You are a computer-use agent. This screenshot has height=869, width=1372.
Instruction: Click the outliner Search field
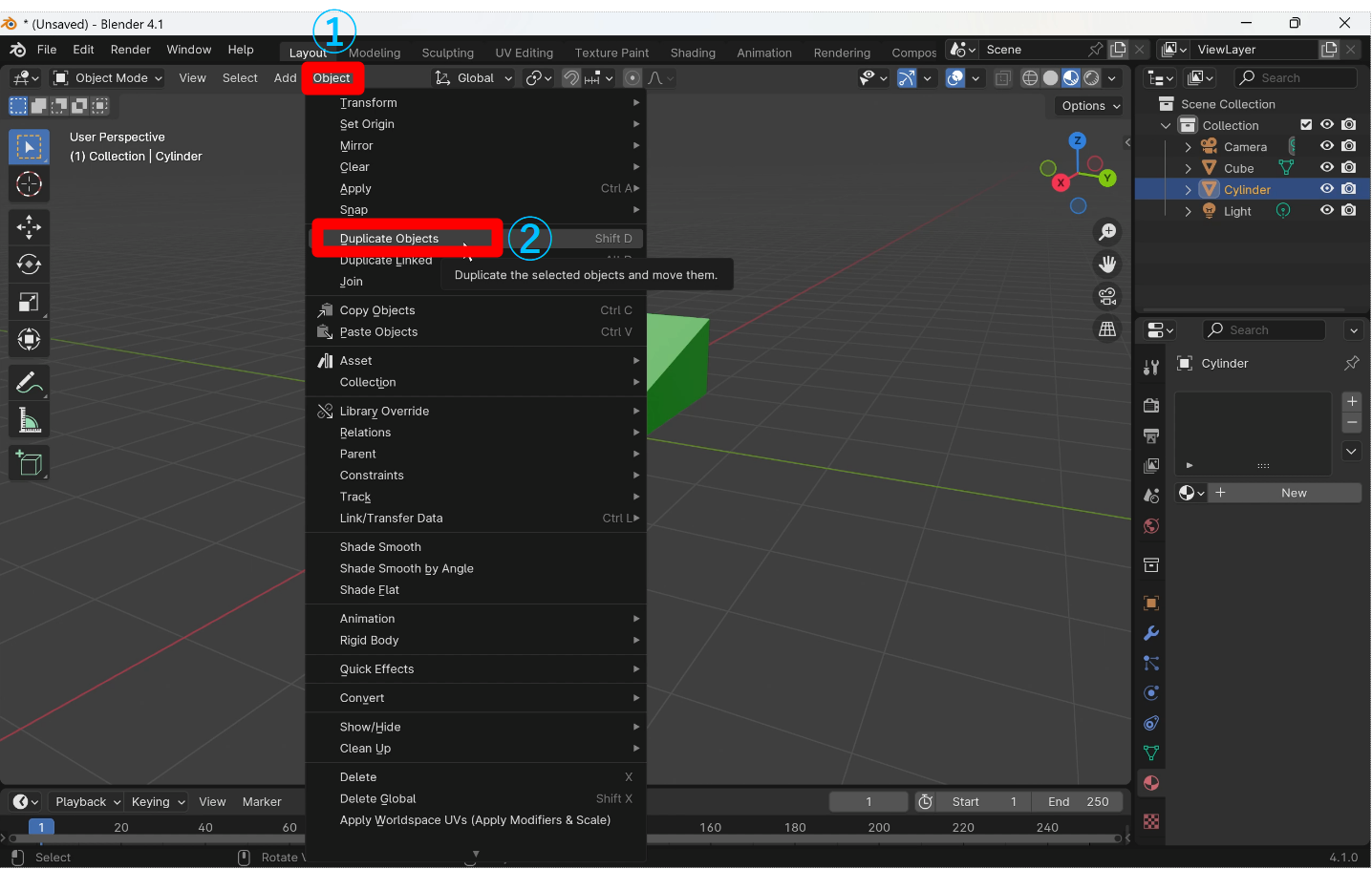click(x=1296, y=78)
